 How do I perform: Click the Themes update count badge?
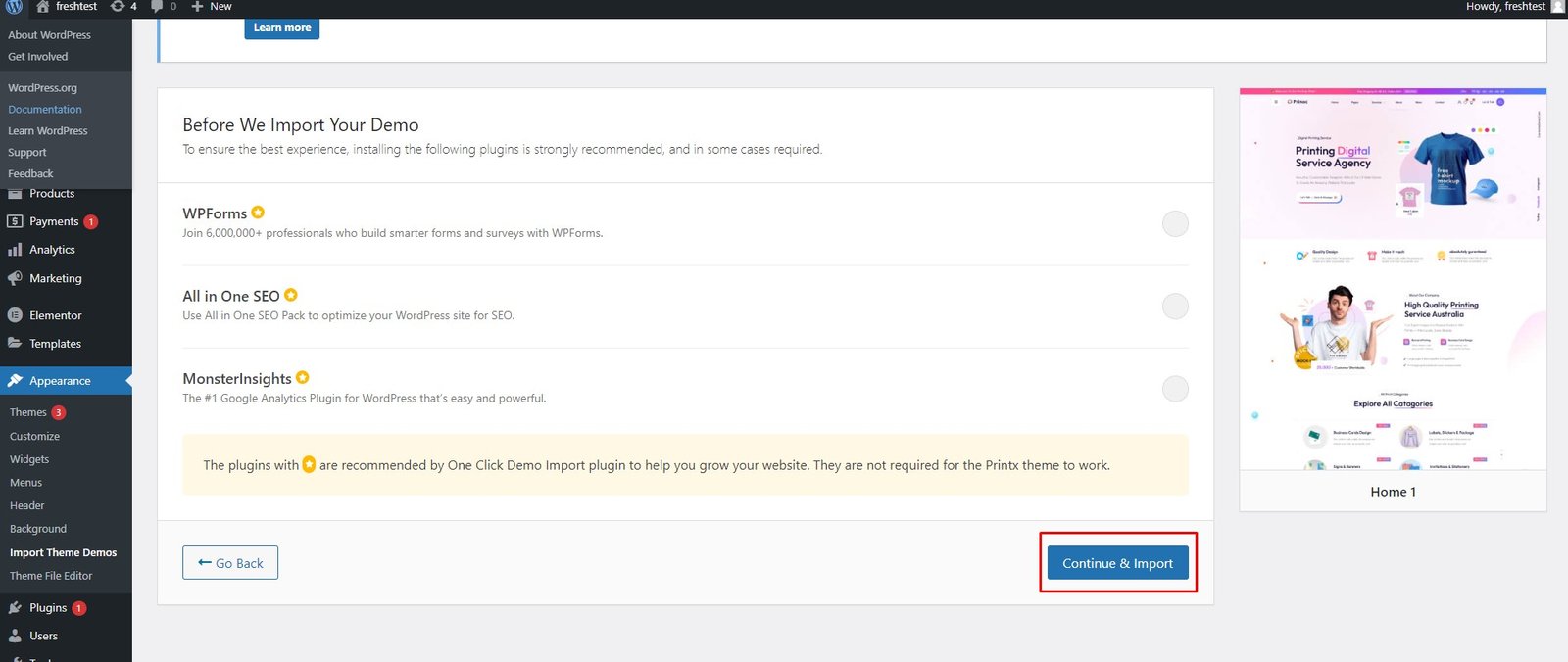(x=59, y=412)
